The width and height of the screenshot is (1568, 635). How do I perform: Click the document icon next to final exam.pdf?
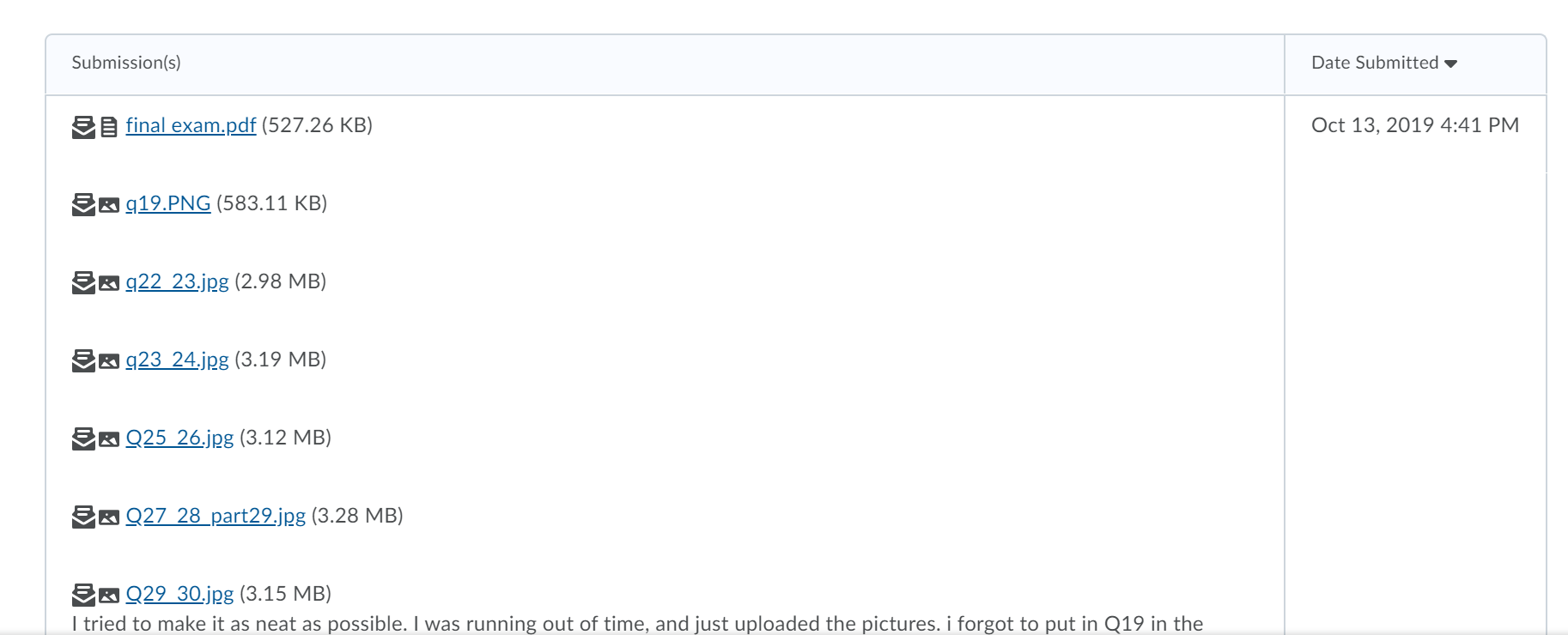pyautogui.click(x=109, y=127)
